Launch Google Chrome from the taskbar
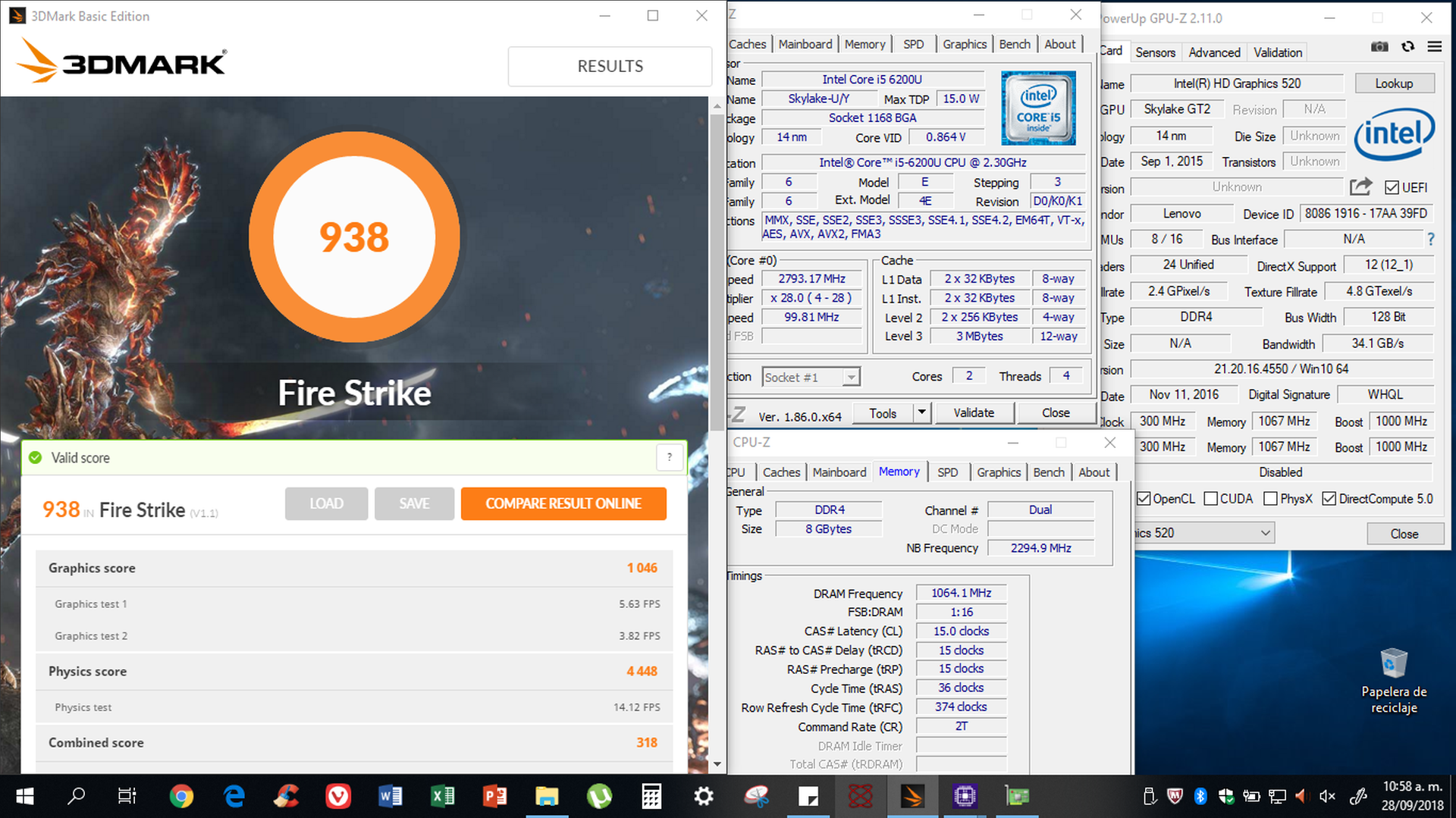Image resolution: width=1456 pixels, height=818 pixels. click(181, 796)
